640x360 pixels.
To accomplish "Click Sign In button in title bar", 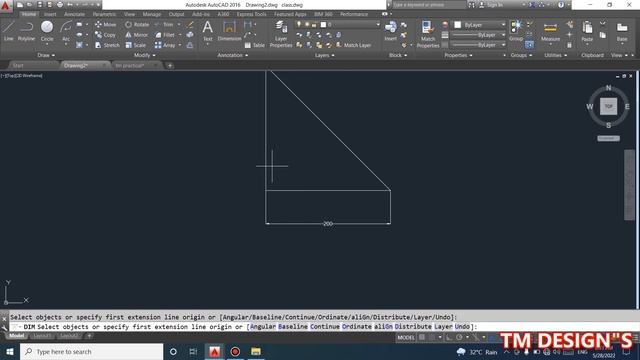I will (491, 5).
